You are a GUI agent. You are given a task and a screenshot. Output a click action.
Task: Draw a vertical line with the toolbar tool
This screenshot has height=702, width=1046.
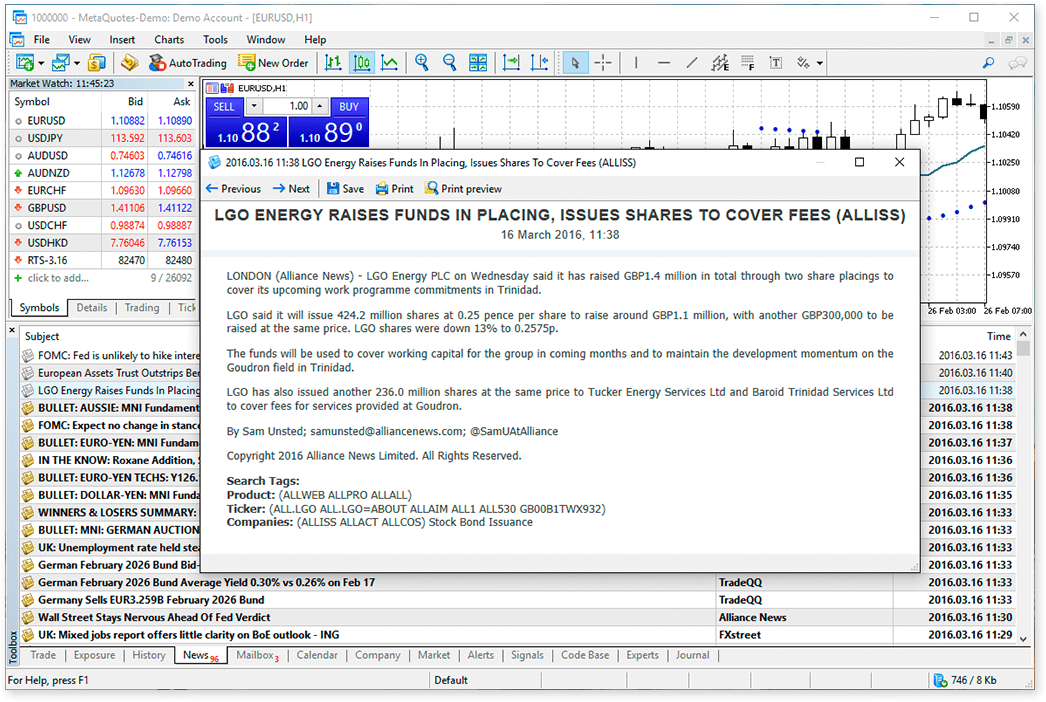pyautogui.click(x=636, y=63)
